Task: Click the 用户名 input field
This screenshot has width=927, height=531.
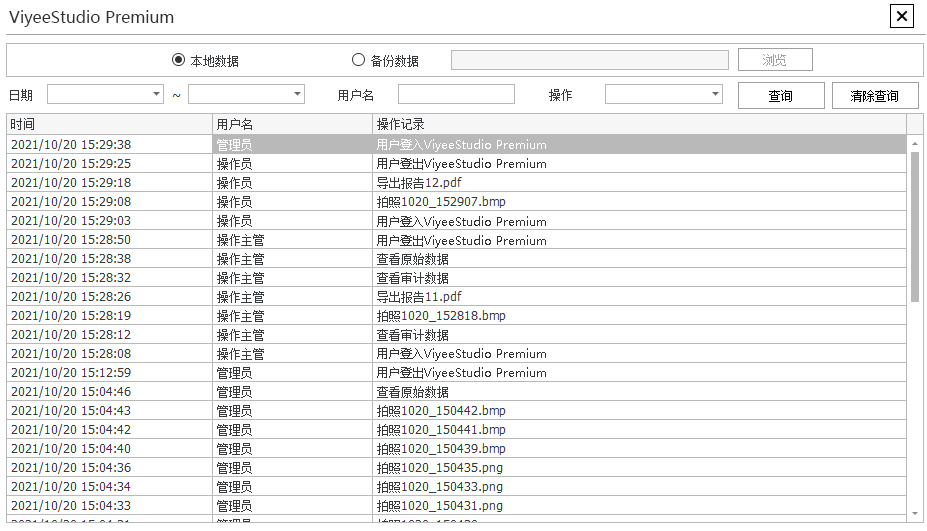Action: click(x=456, y=94)
